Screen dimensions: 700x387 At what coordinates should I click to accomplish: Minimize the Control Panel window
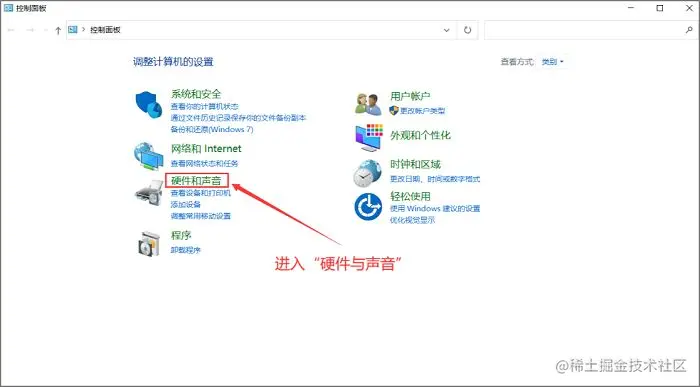click(x=630, y=8)
